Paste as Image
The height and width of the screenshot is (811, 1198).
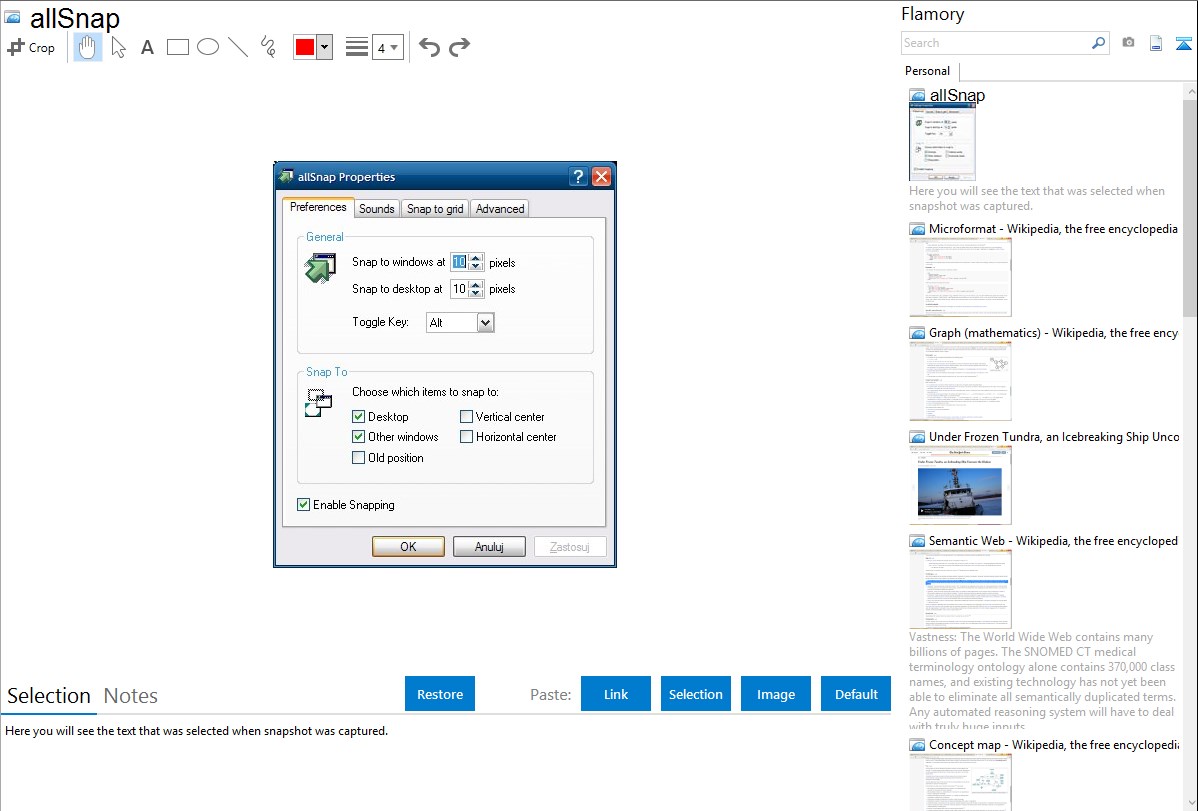click(x=775, y=694)
